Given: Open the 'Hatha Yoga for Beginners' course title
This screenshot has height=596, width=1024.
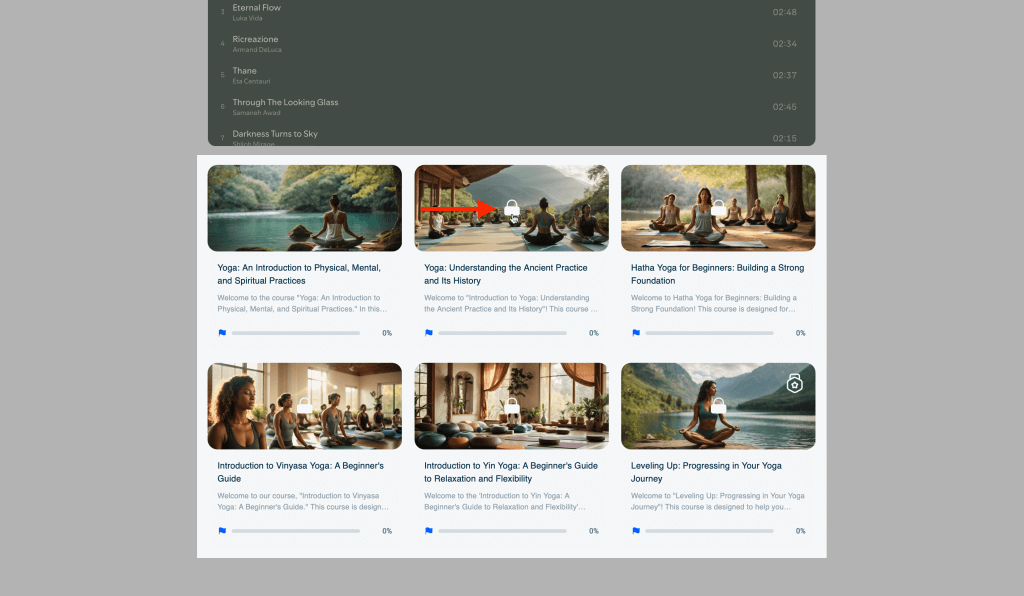Looking at the screenshot, I should pyautogui.click(x=717, y=274).
